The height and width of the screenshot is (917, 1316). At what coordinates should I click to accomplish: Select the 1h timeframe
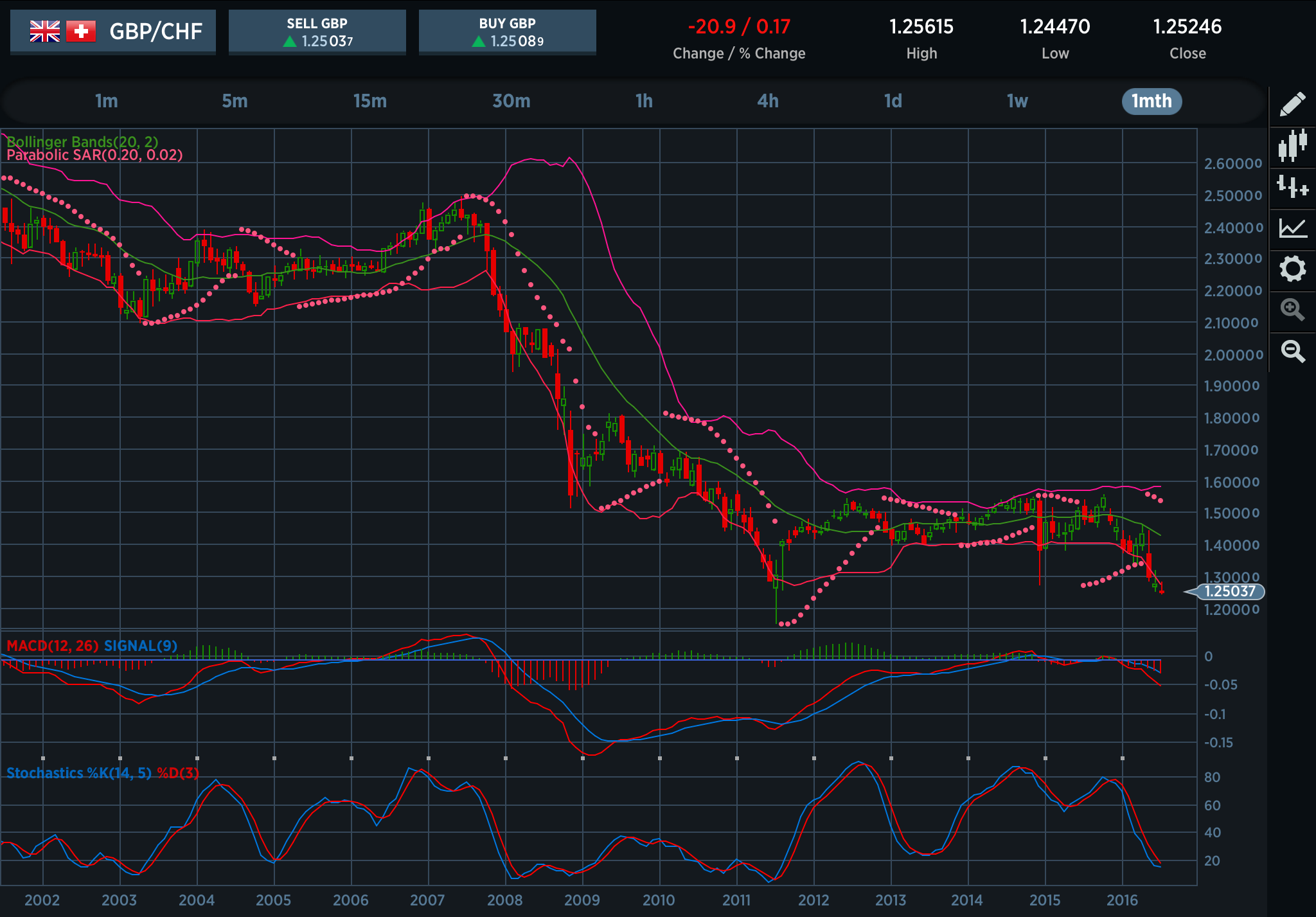click(644, 101)
